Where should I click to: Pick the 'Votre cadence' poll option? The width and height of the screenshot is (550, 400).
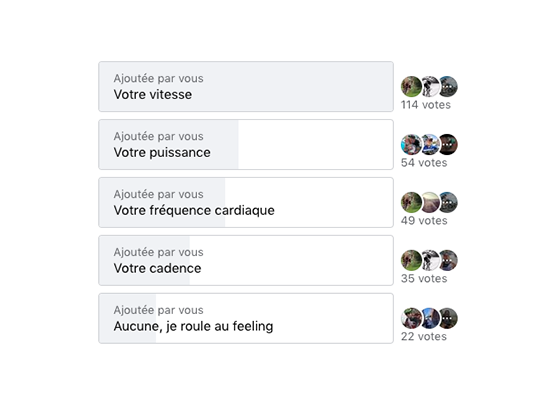click(x=246, y=260)
